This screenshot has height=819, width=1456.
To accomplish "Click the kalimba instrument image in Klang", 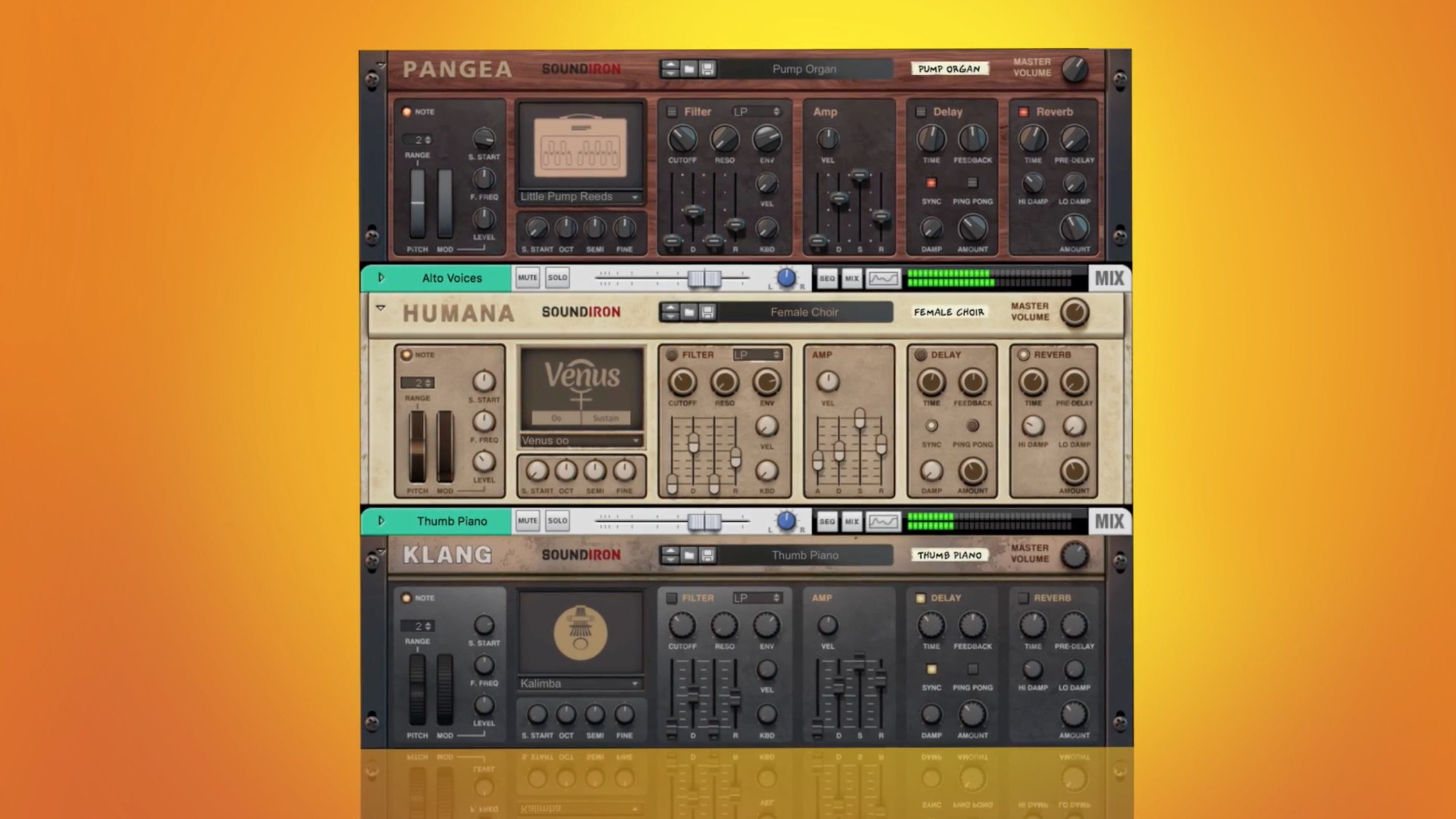I will [581, 632].
